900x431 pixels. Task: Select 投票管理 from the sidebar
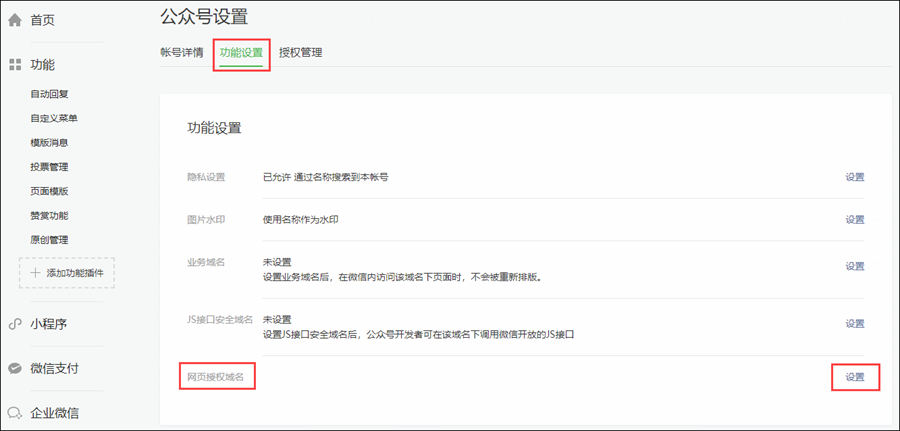[x=49, y=167]
